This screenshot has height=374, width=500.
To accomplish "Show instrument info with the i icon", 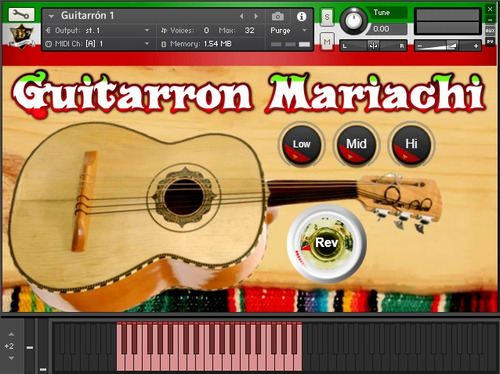I will tap(301, 16).
